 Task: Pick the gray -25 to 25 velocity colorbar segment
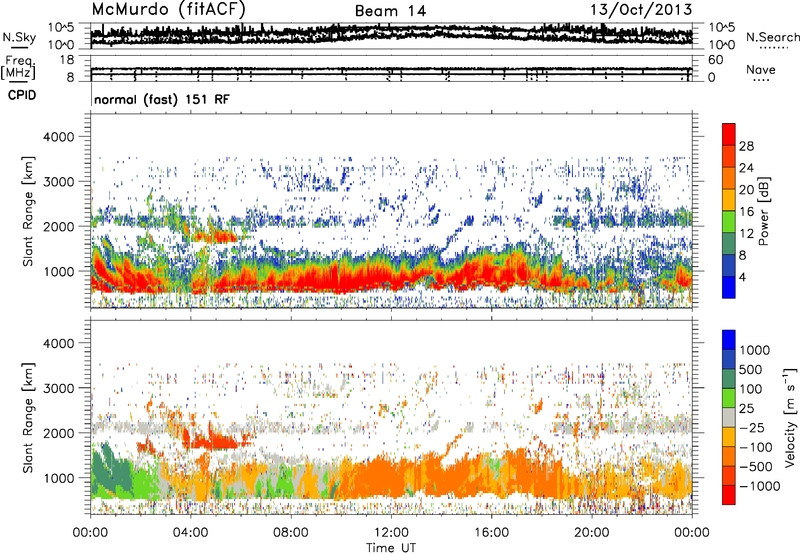click(729, 417)
